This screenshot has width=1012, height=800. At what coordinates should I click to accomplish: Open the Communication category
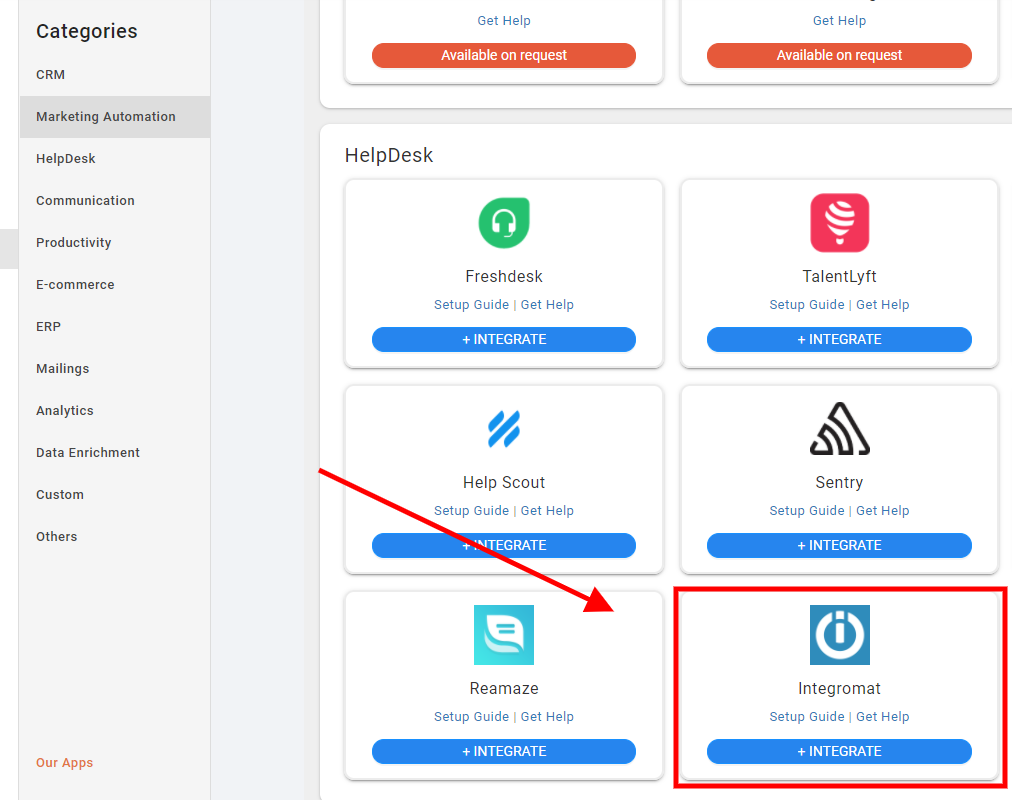coord(115,201)
